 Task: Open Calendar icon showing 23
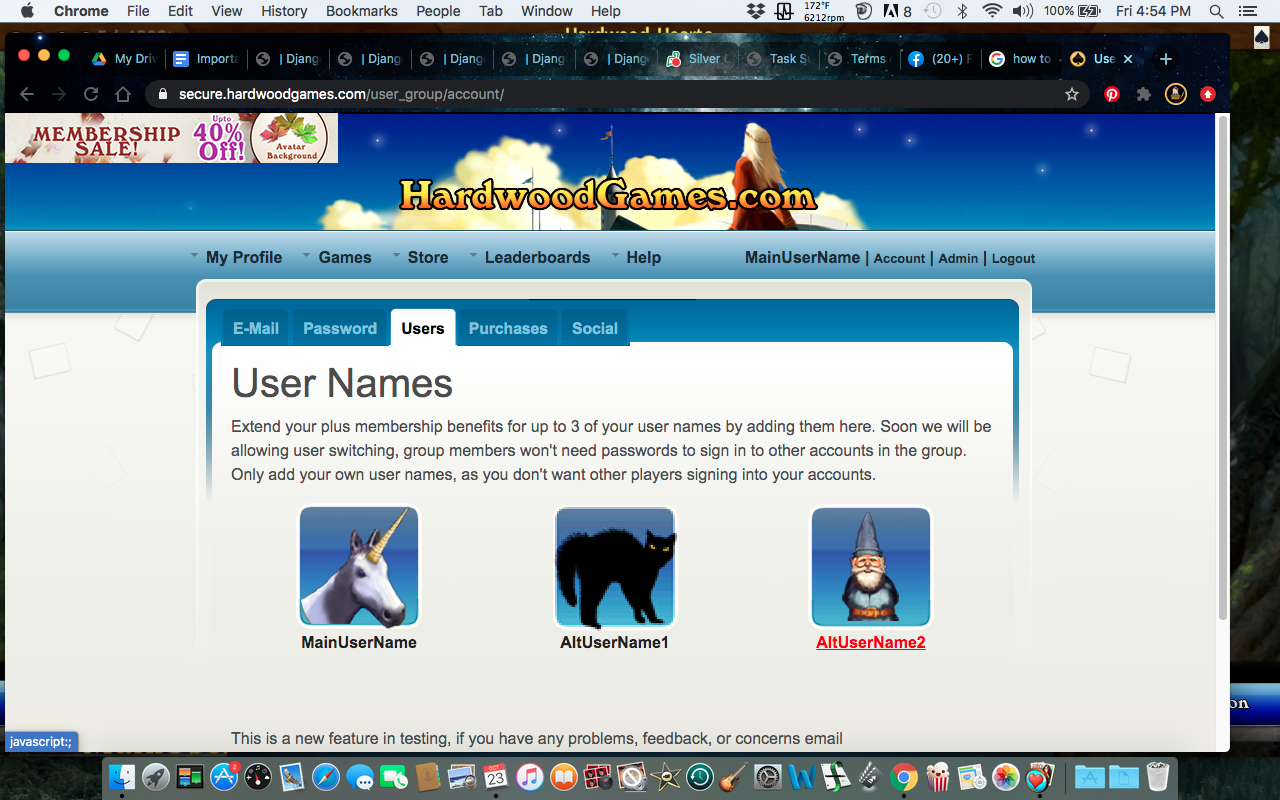[x=496, y=777]
